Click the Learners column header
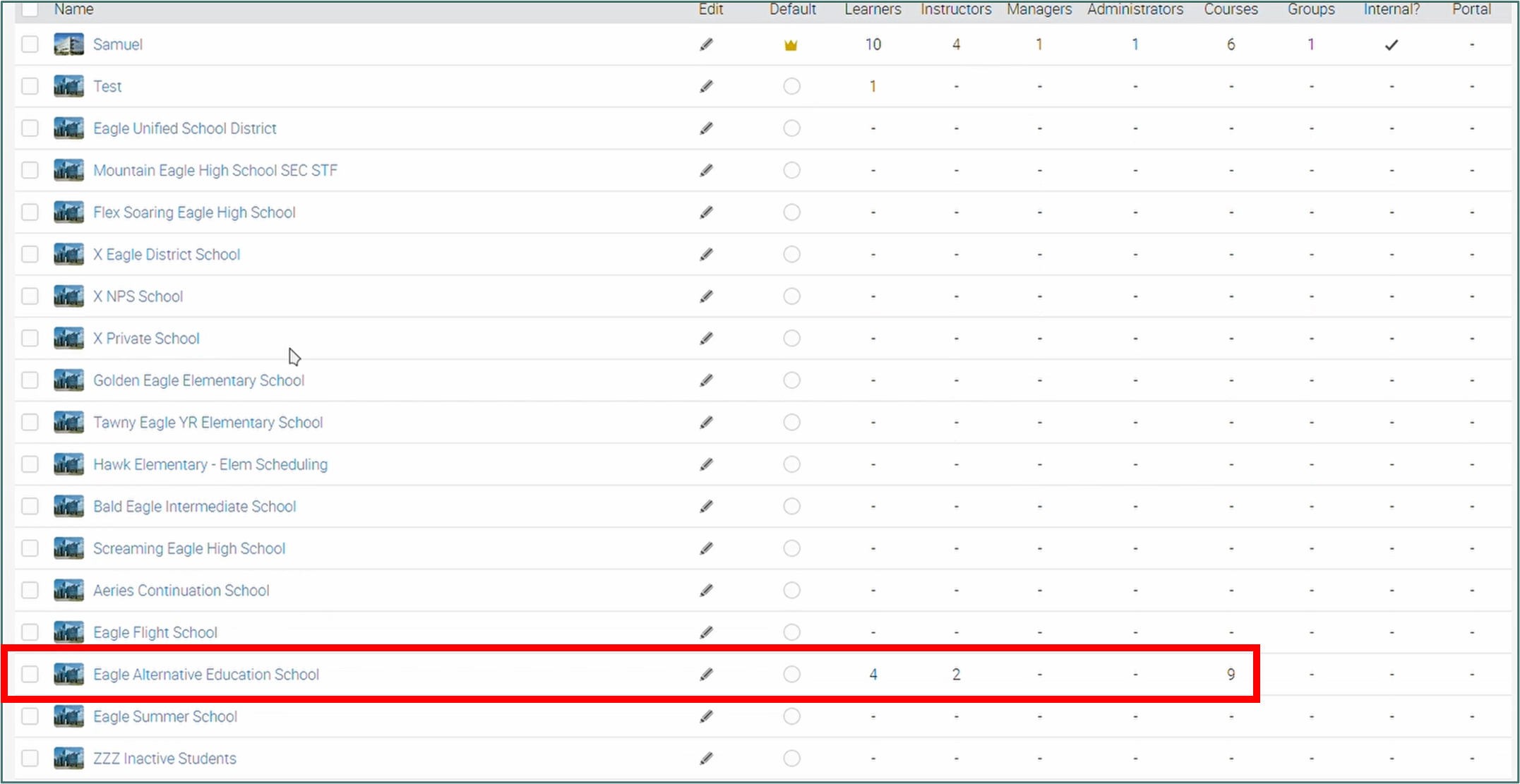The height and width of the screenshot is (784, 1520). pos(873,9)
